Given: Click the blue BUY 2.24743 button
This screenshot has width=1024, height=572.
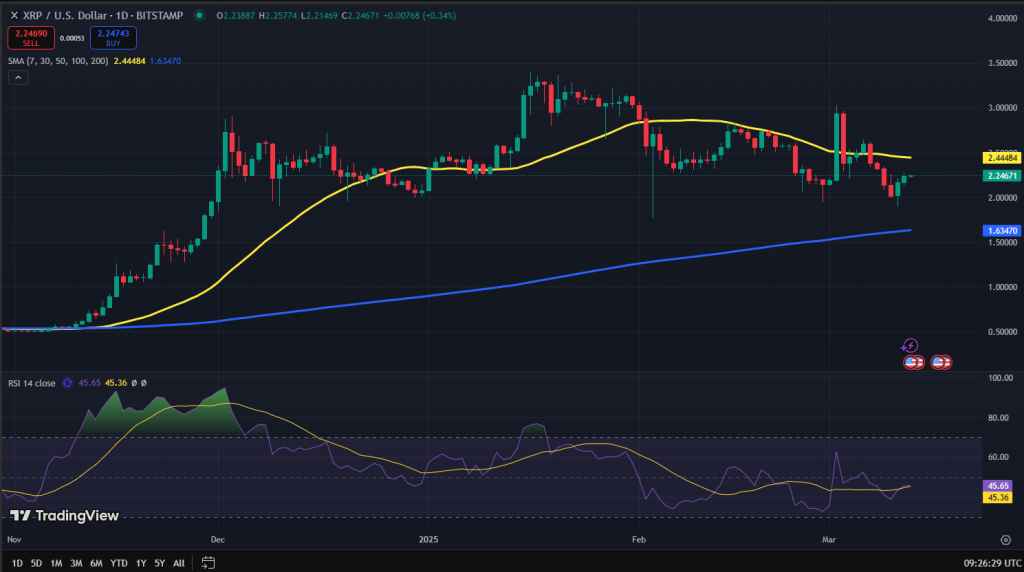Looking at the screenshot, I should click(x=113, y=38).
